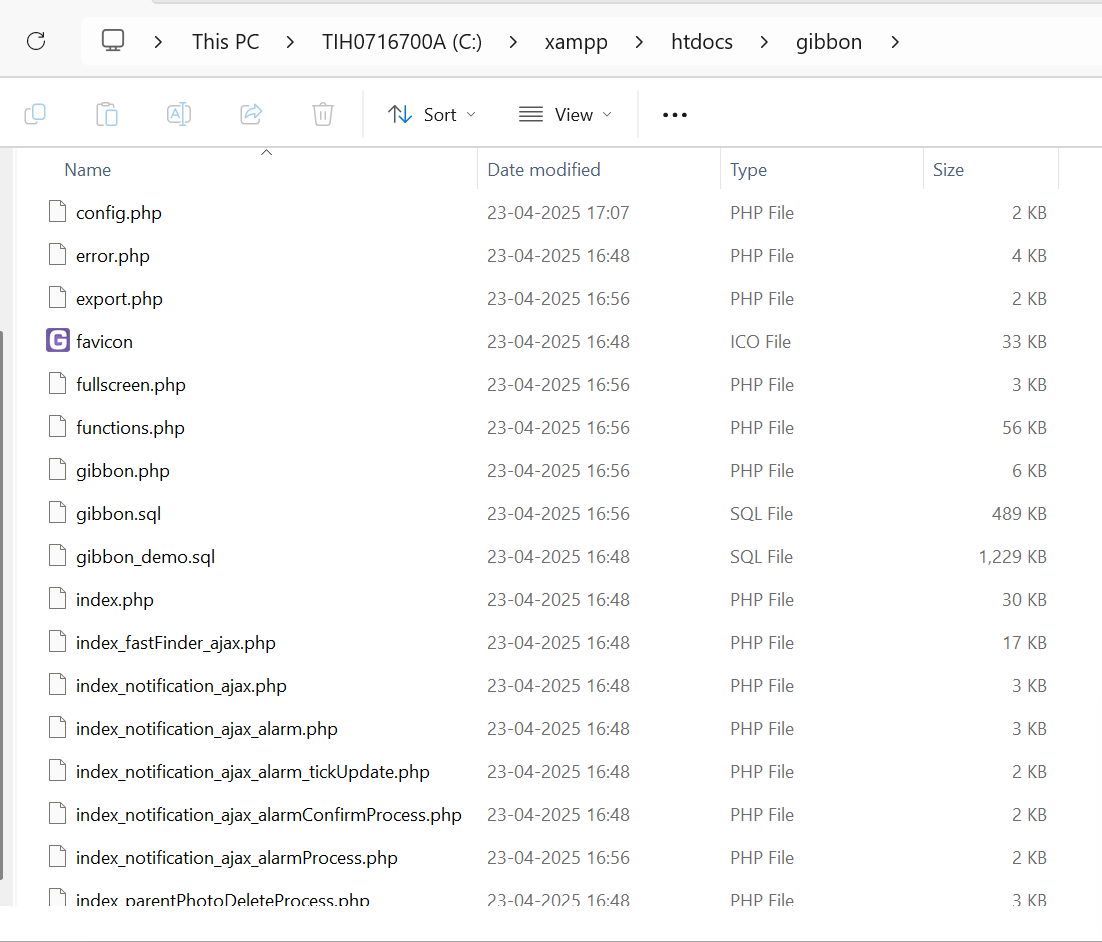Select the index_fastFinder_ajax.php file name
The height and width of the screenshot is (942, 1102).
(176, 643)
